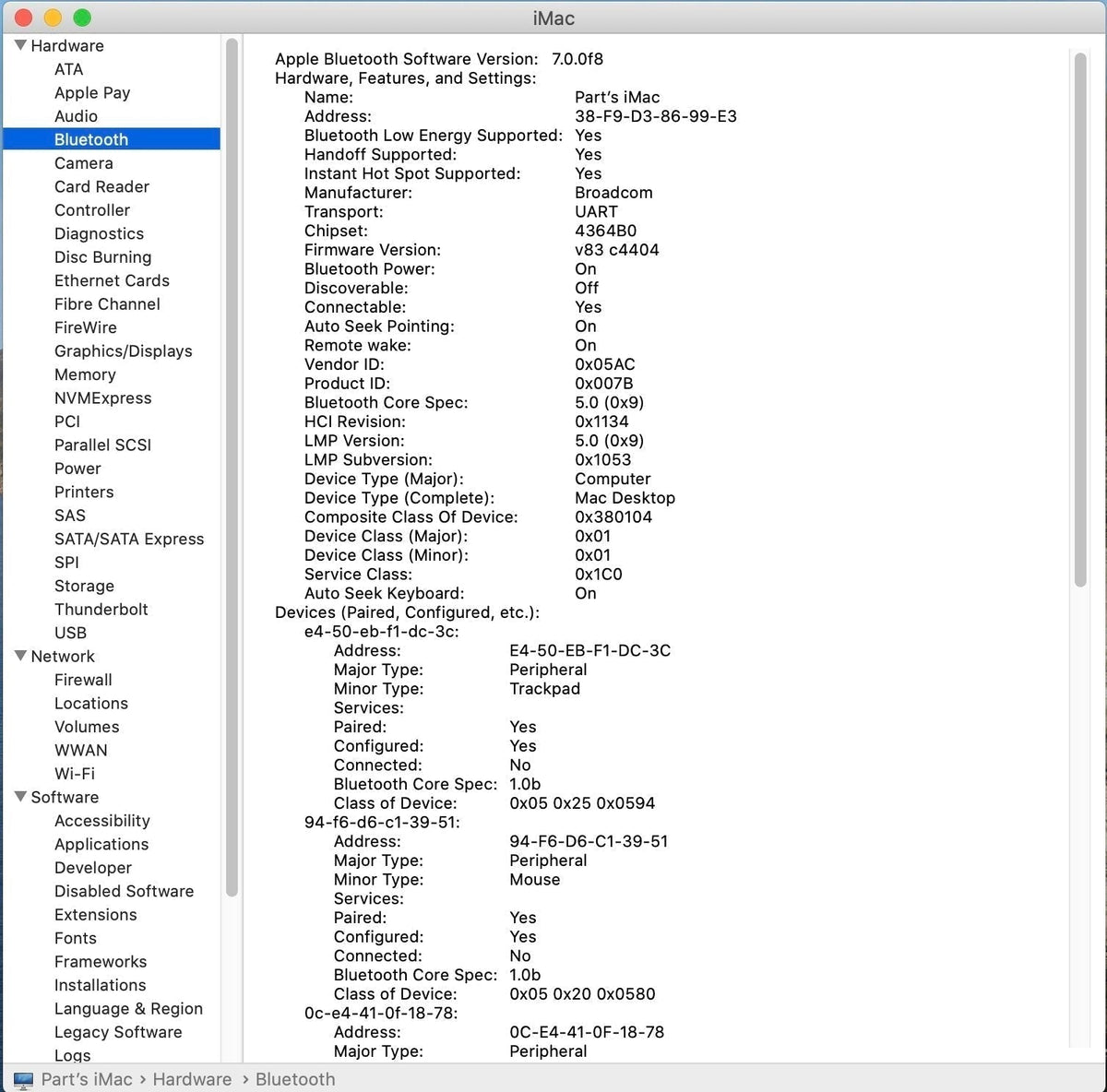View Memory hardware details

(x=85, y=374)
